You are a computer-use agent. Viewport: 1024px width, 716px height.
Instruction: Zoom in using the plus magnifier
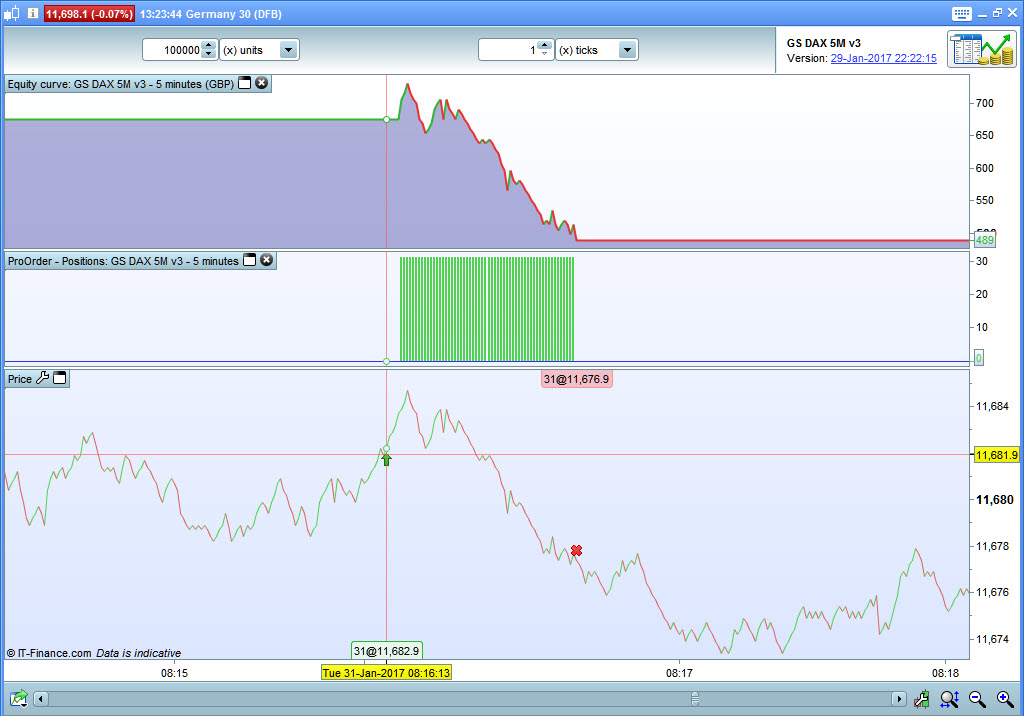click(1005, 699)
